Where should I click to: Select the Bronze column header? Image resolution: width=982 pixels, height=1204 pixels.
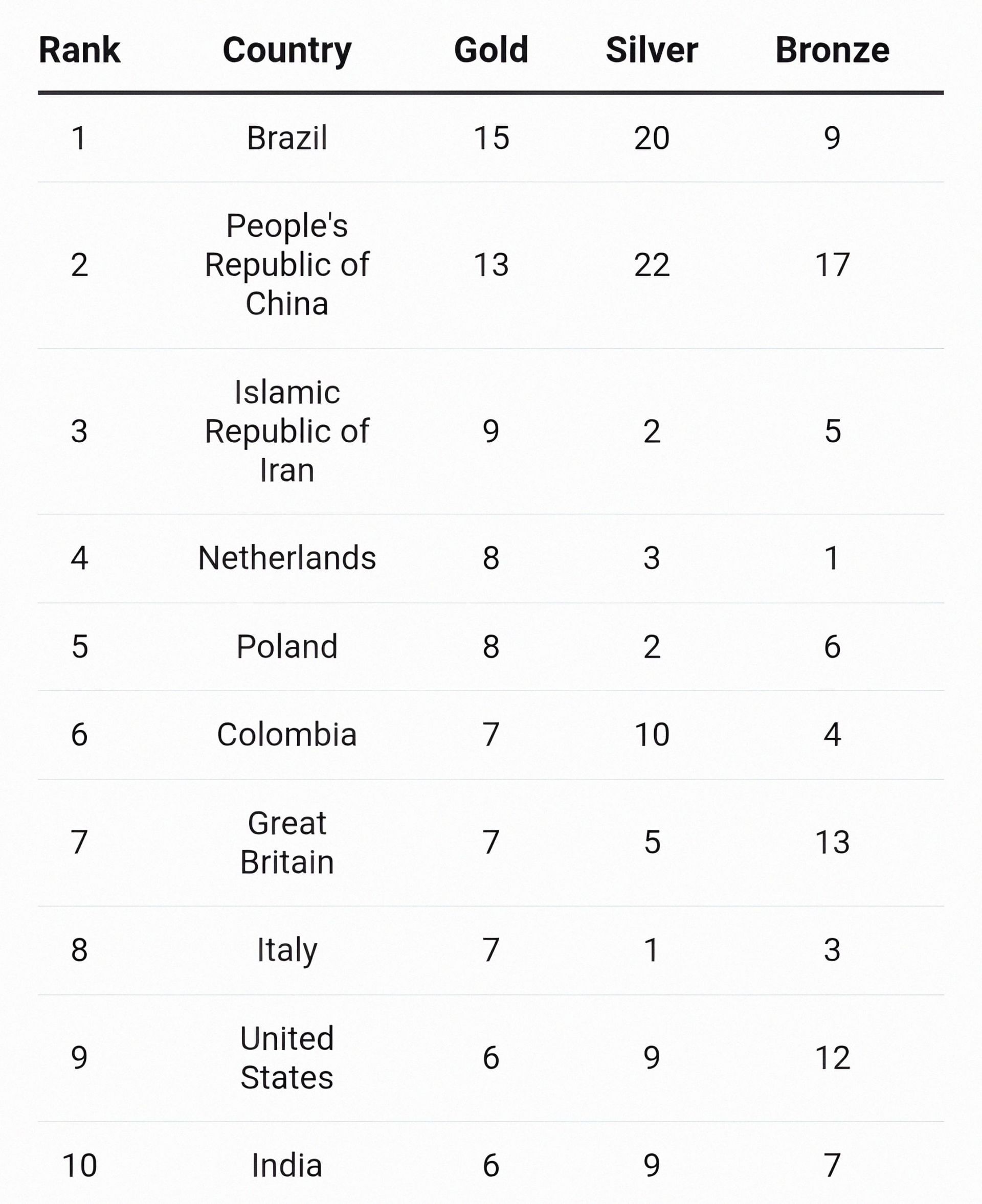click(832, 50)
